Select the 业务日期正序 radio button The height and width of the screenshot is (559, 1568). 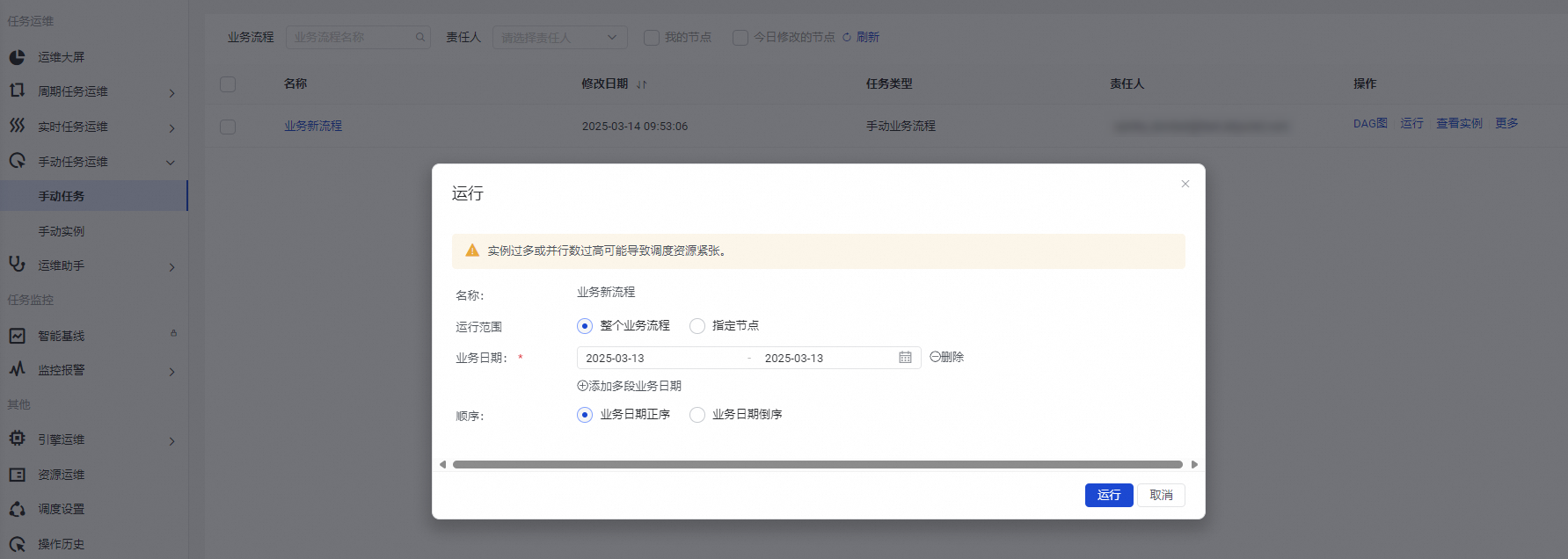585,415
